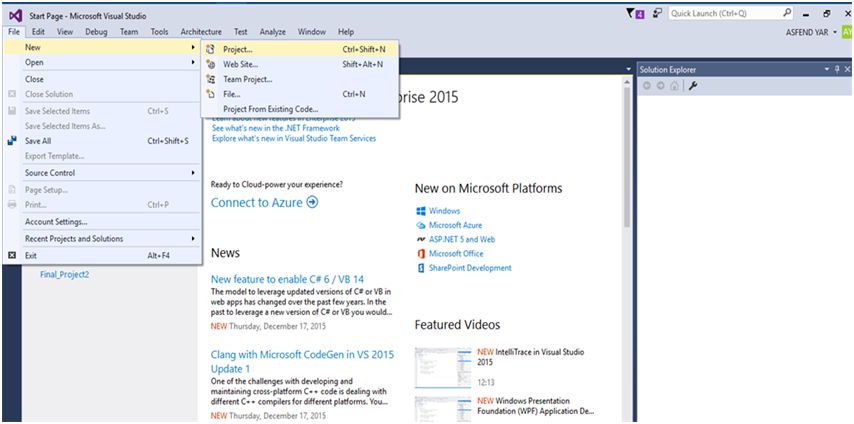Image resolution: width=854 pixels, height=424 pixels.
Task: Click the Solution Explorer Forward button
Action: (661, 86)
